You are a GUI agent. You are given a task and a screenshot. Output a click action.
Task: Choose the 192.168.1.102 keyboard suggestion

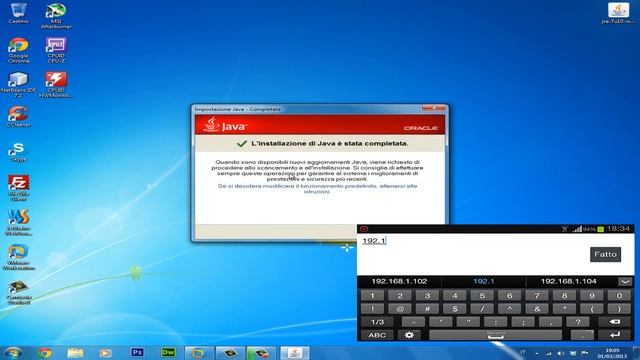pos(399,281)
